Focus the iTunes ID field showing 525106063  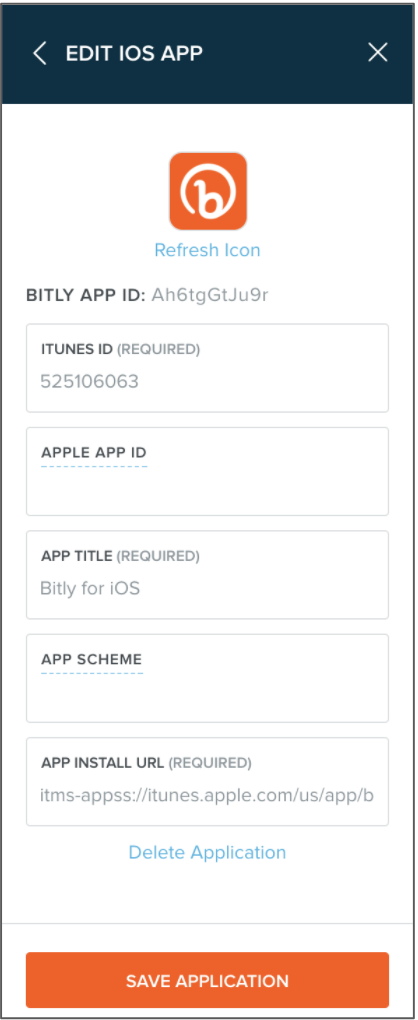click(207, 368)
